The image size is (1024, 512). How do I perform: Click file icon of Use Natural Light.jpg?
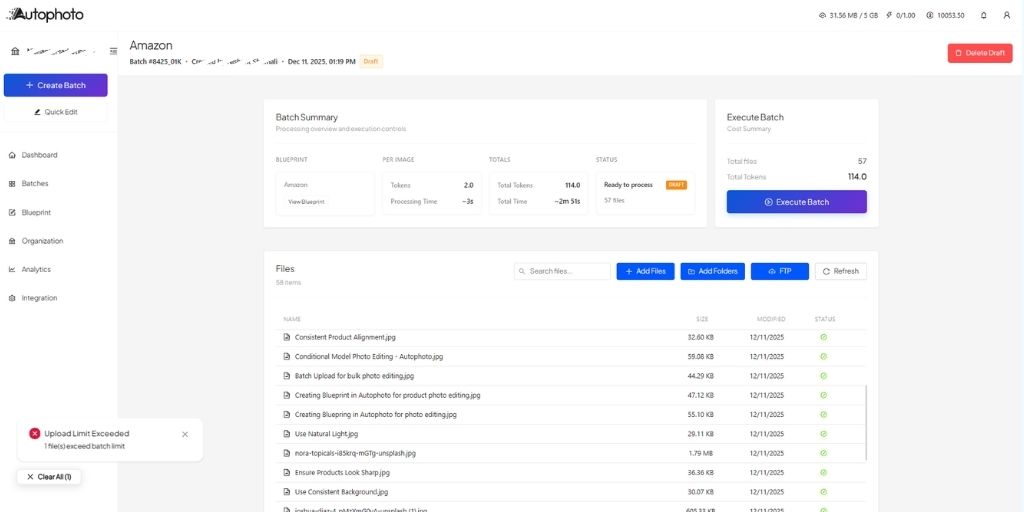pos(286,434)
